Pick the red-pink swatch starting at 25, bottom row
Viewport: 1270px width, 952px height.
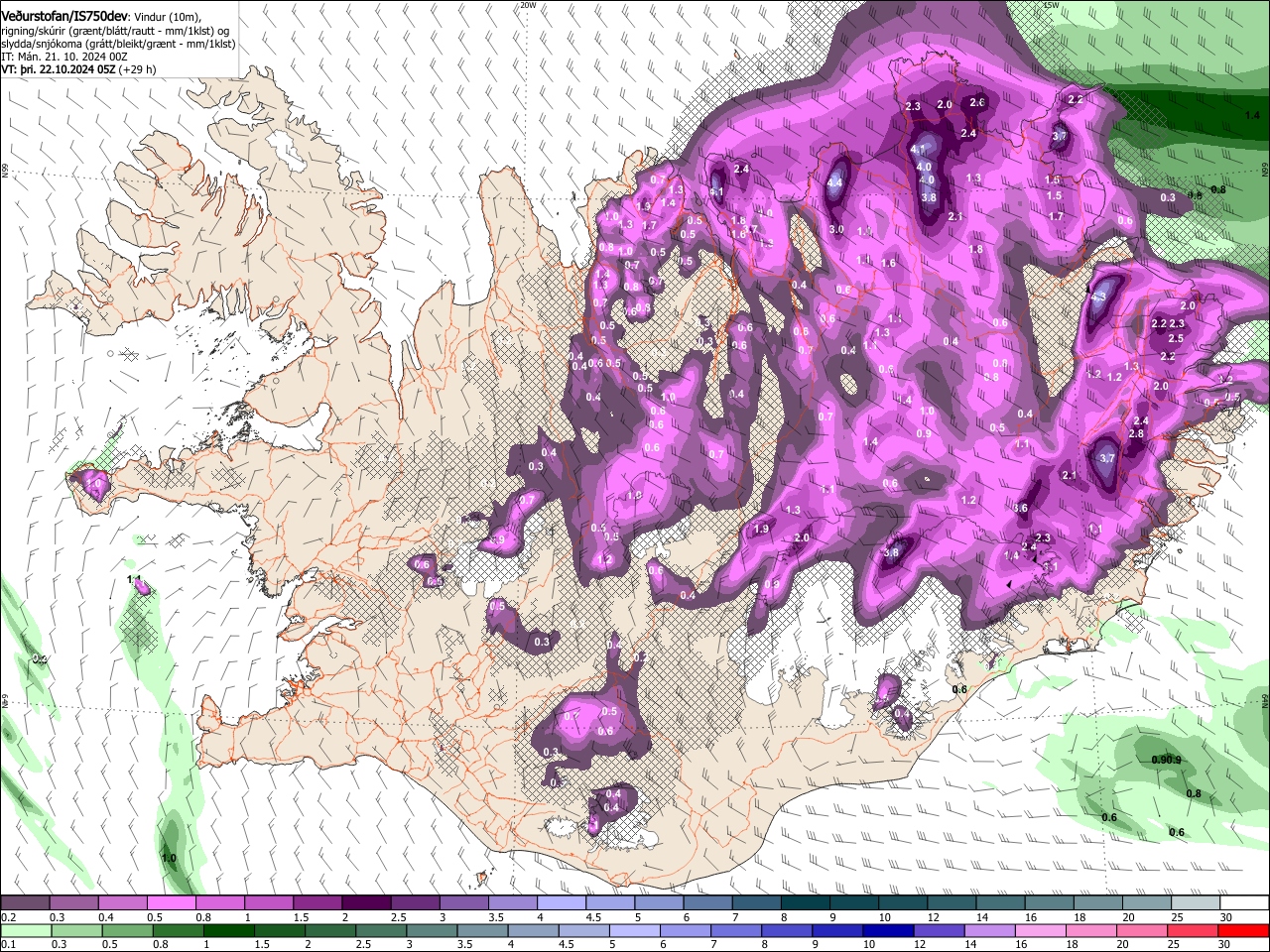pos(1193,930)
